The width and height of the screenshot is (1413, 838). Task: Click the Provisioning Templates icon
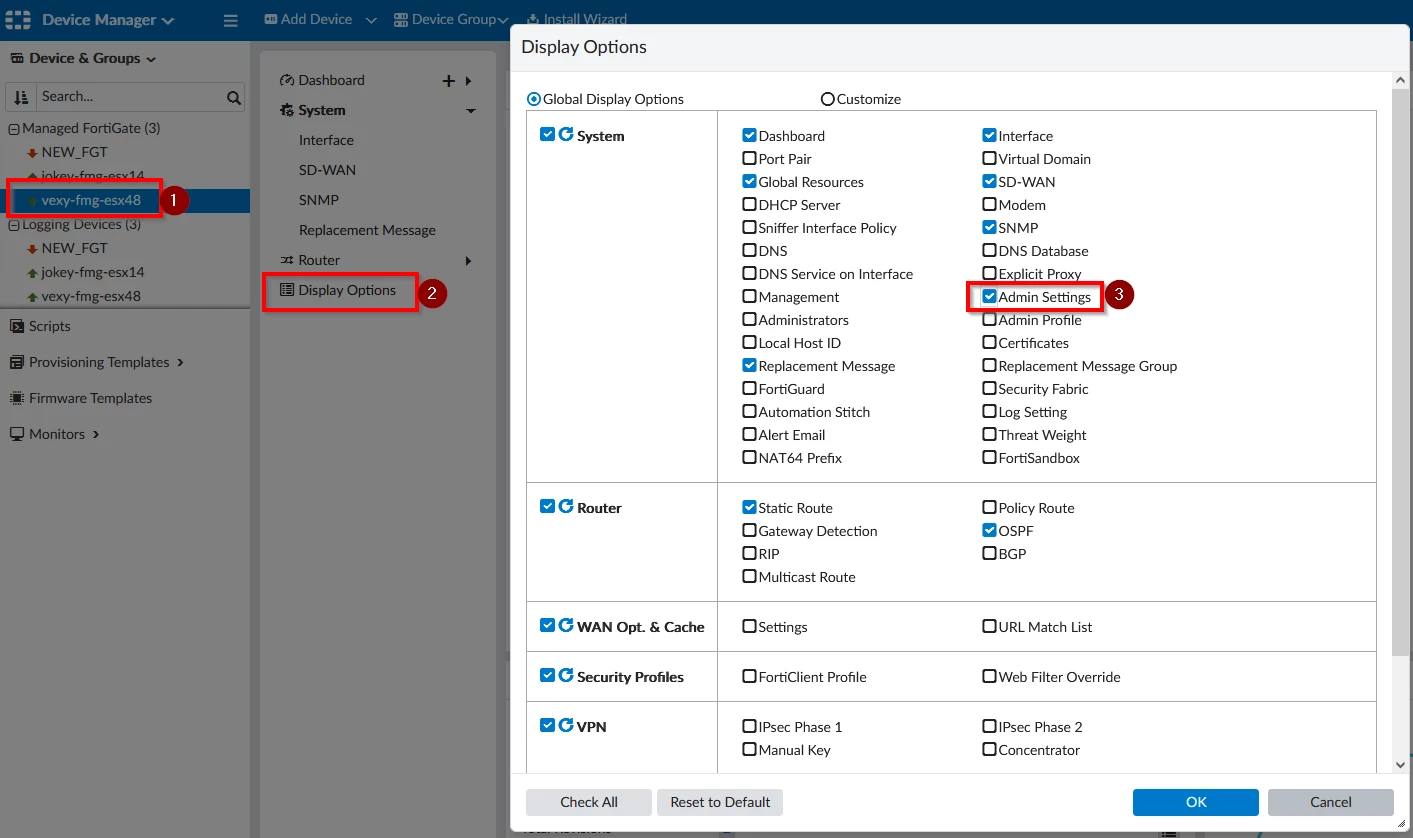pos(17,362)
